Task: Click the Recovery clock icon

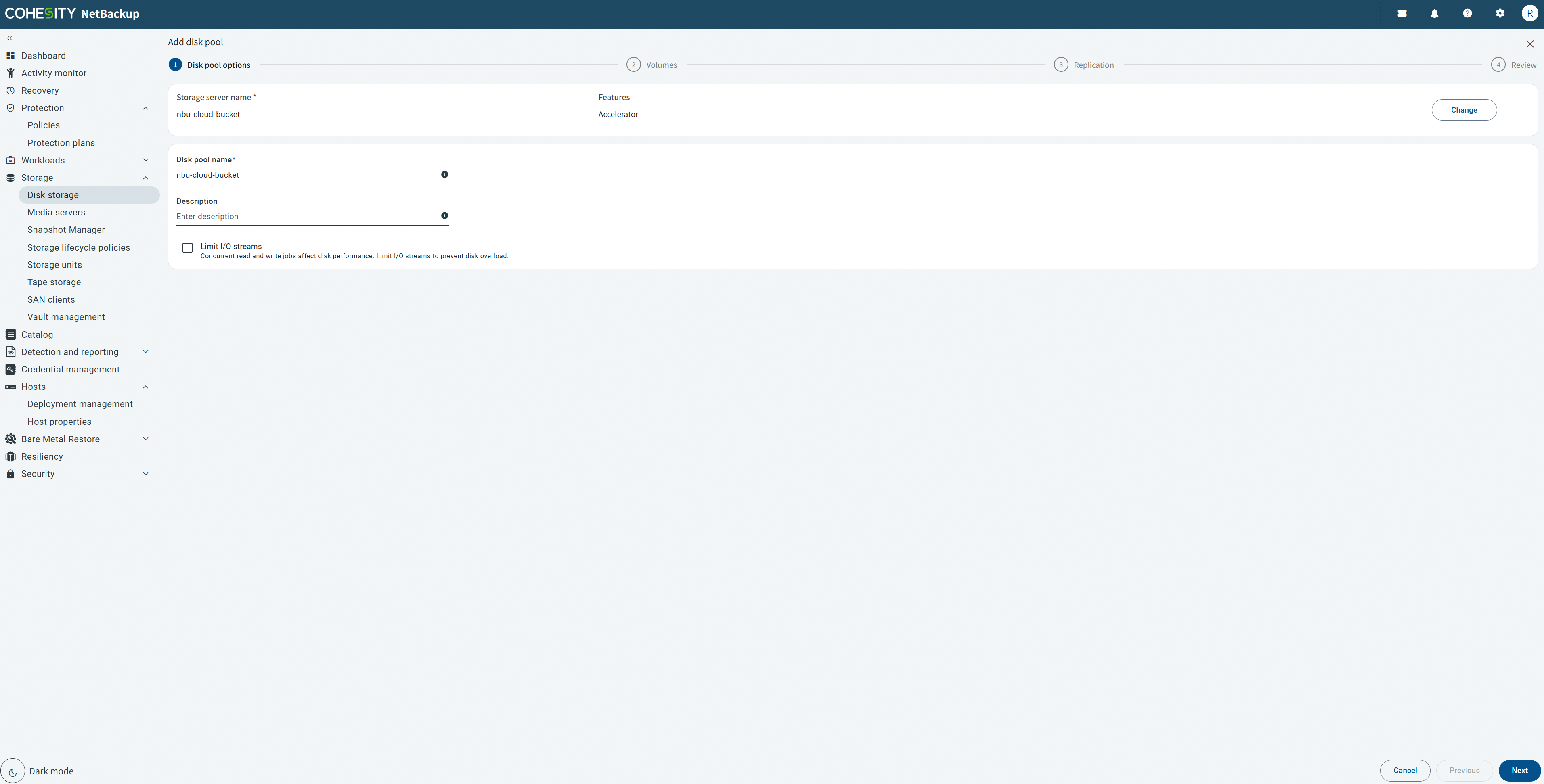Action: pyautogui.click(x=10, y=90)
